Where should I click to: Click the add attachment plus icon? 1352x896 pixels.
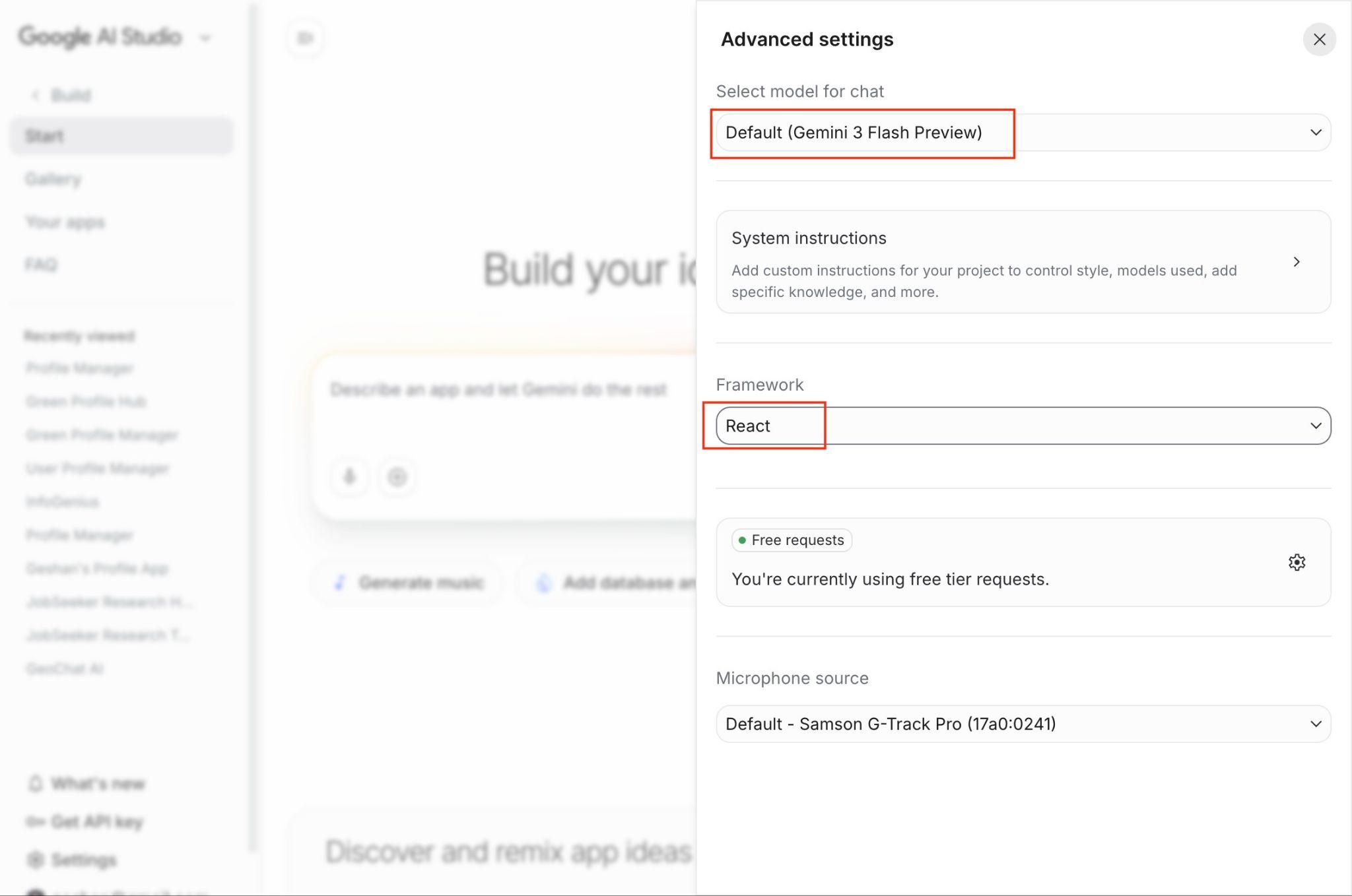(x=397, y=476)
